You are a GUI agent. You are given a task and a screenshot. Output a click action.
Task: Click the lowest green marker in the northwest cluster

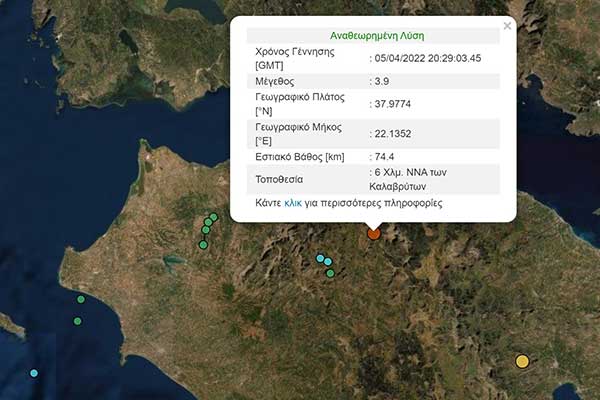[x=203, y=245]
